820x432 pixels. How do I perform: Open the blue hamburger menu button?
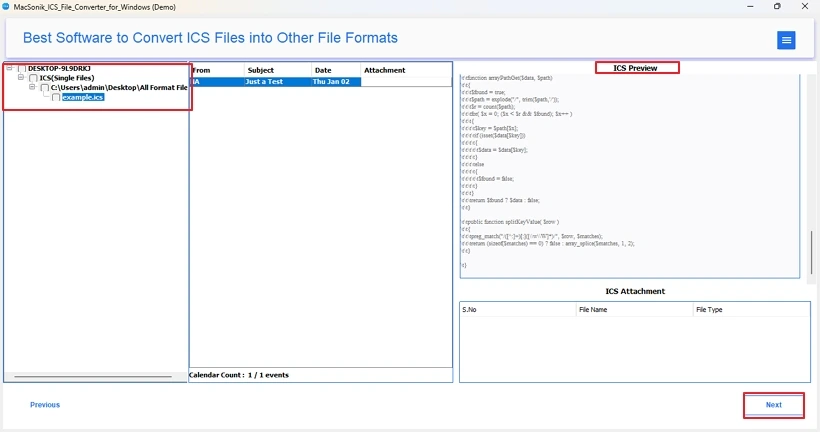pyautogui.click(x=786, y=40)
